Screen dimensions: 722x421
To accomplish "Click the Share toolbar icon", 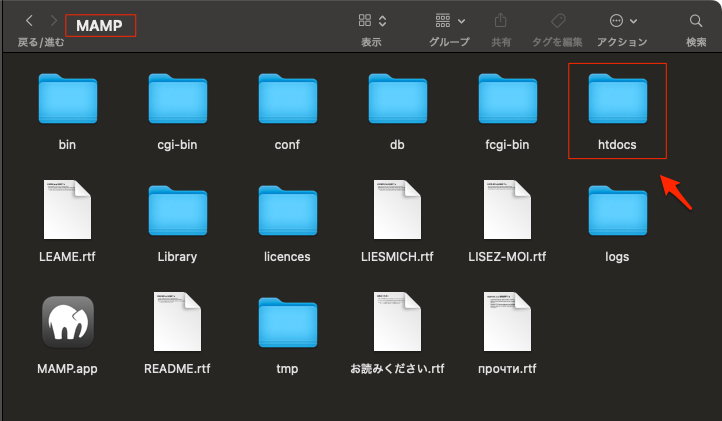I will coord(501,21).
